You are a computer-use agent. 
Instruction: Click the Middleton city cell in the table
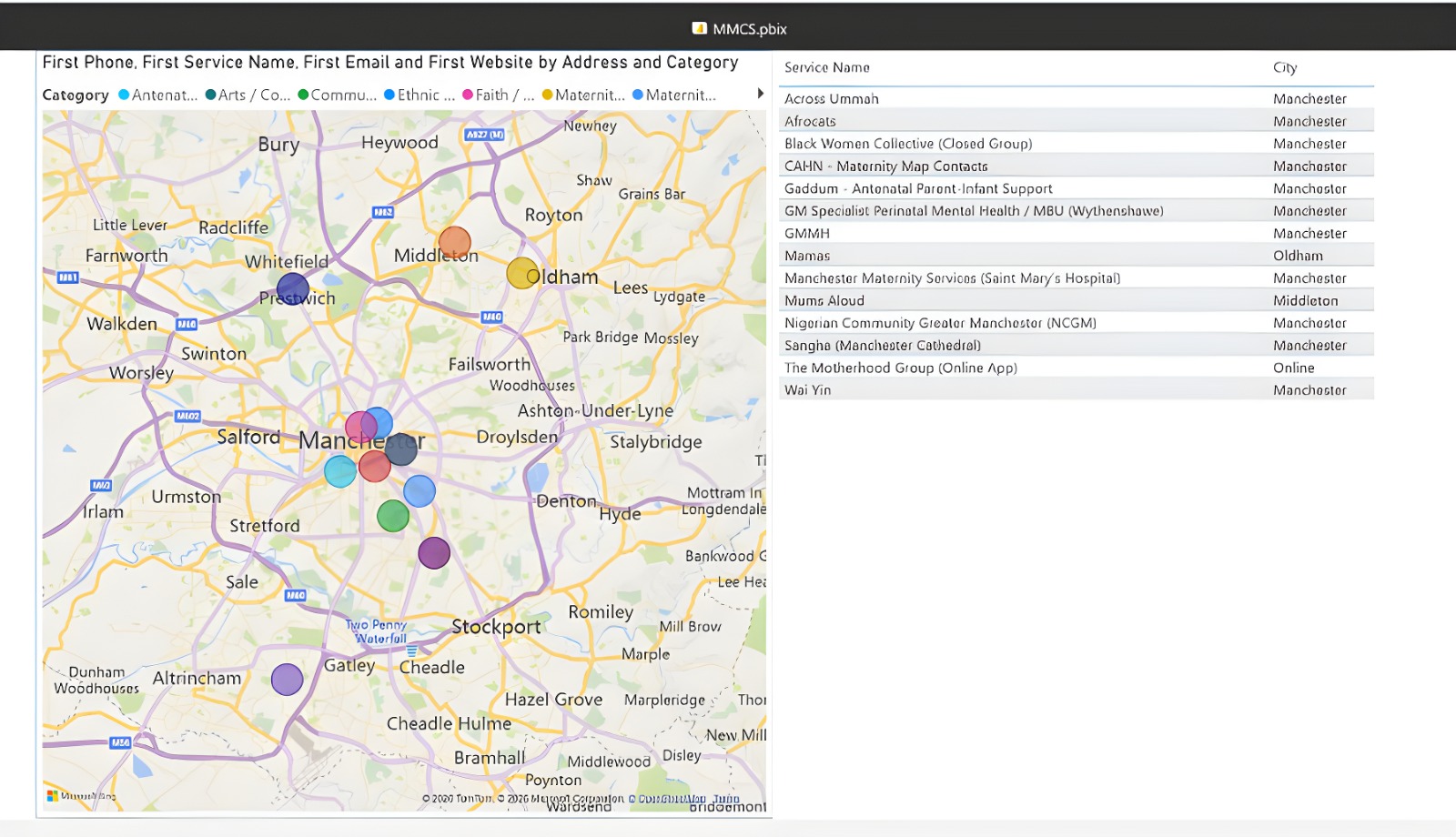pos(1306,300)
